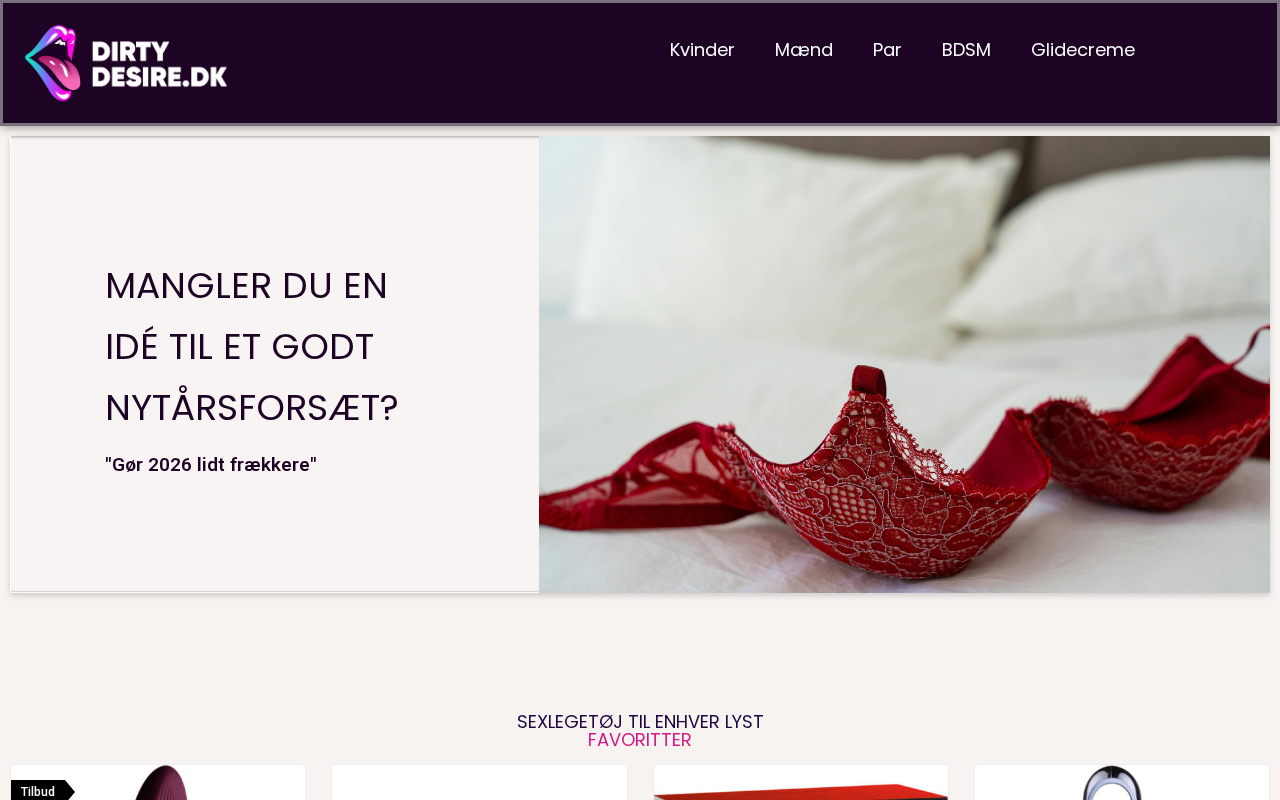Navigate to Glidecreme category
This screenshot has height=800, width=1280.
click(x=1083, y=50)
